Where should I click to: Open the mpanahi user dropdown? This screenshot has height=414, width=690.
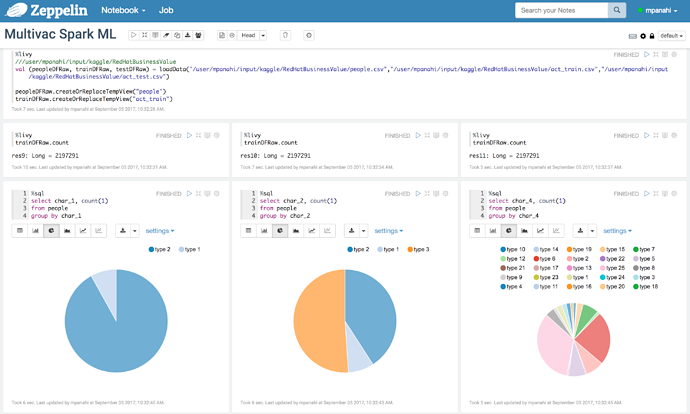(658, 11)
